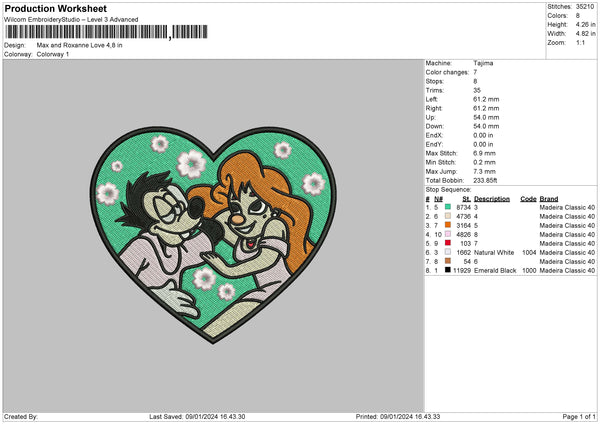Click the pink color swatch in row 4
600x424 pixels.
click(x=448, y=234)
